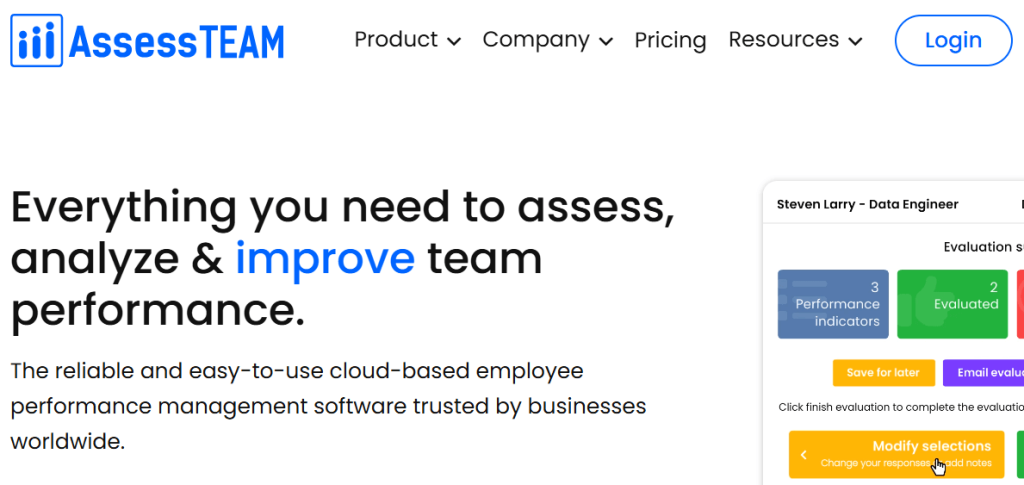
Task: Click the Performance indicators blue card
Action: (x=833, y=304)
